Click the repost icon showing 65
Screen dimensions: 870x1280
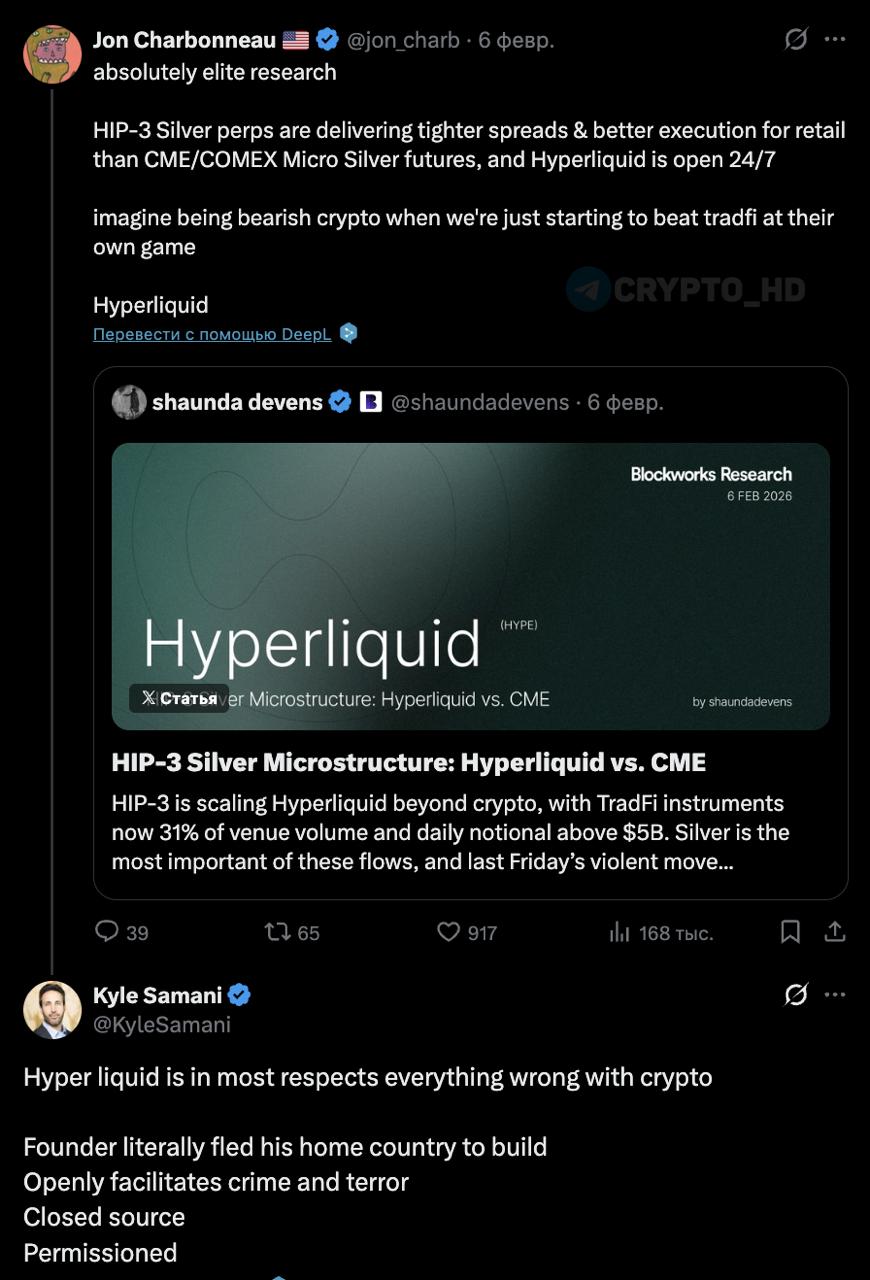(277, 932)
